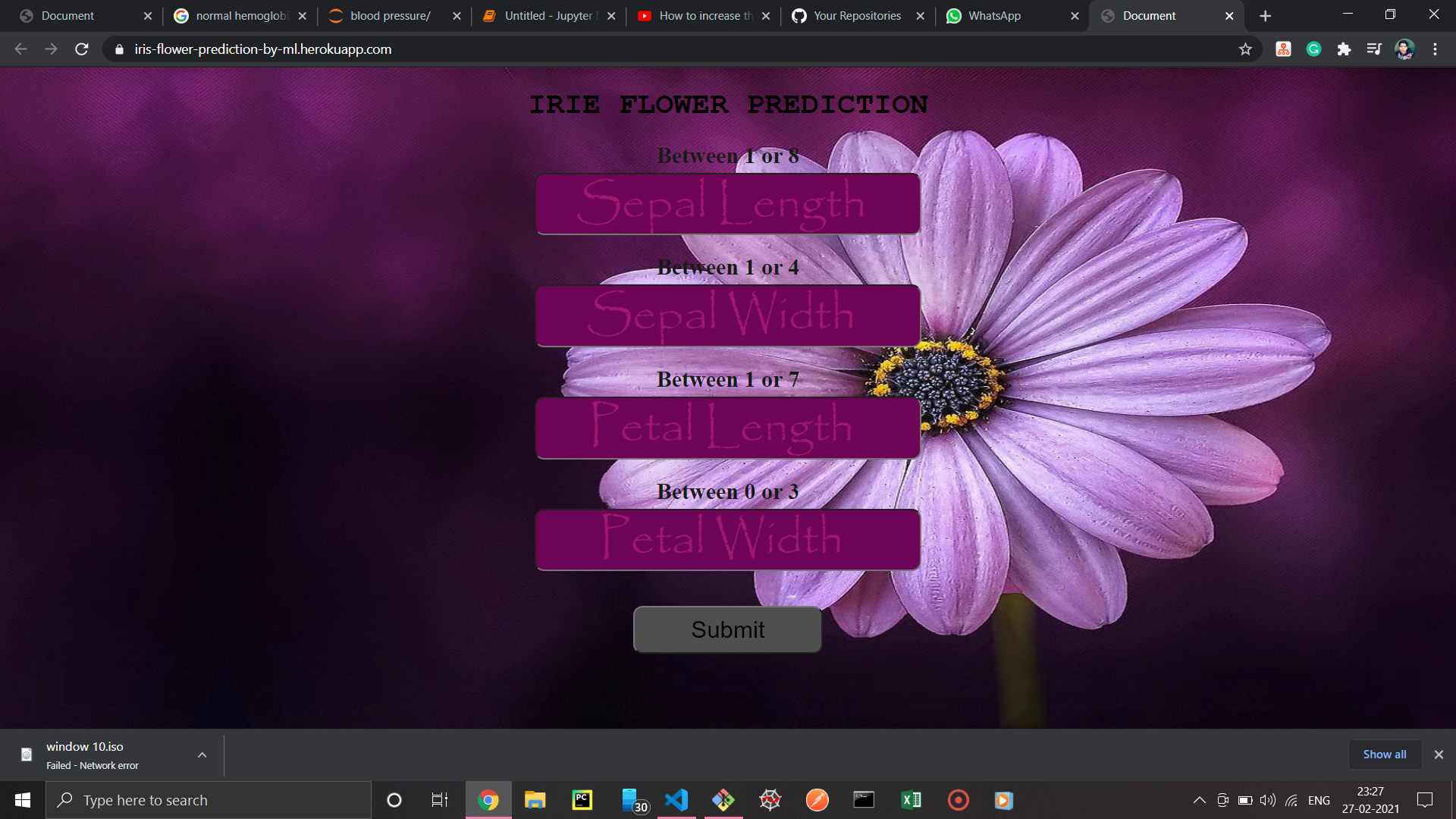The height and width of the screenshot is (819, 1456).
Task: Show hidden system tray icons
Action: [1200, 800]
